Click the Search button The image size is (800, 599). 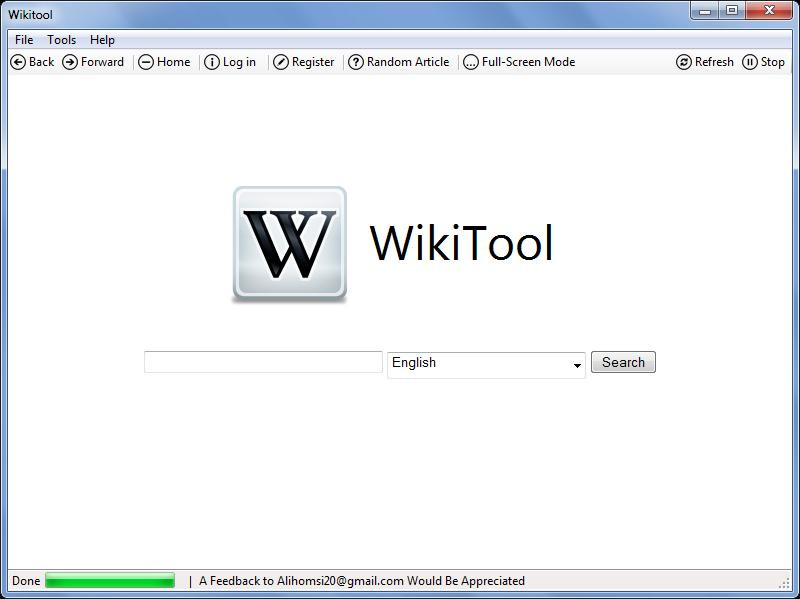pyautogui.click(x=623, y=362)
